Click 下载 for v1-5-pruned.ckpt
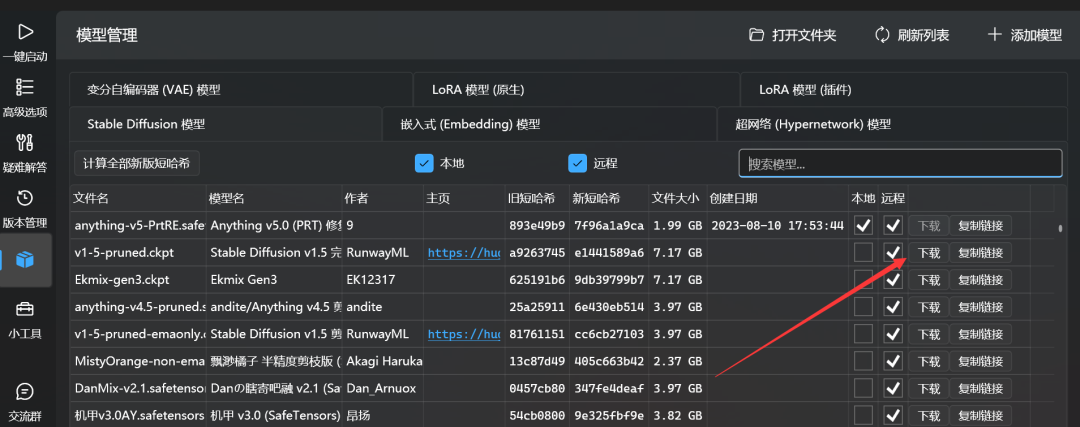The width and height of the screenshot is (1080, 427). (929, 253)
